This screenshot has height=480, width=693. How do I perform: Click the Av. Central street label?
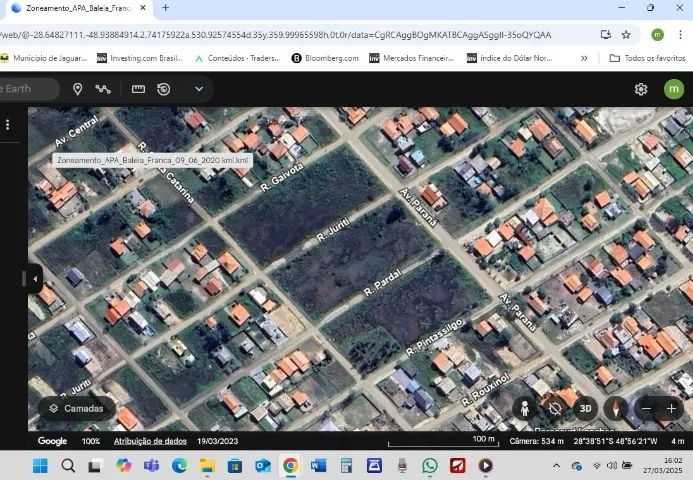coord(76,131)
